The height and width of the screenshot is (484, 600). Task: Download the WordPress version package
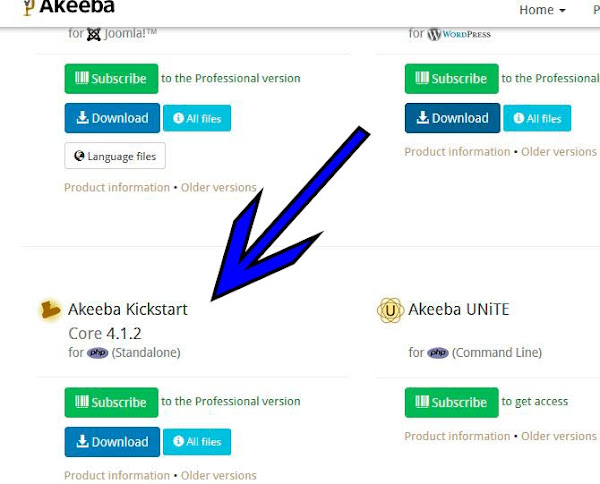click(452, 118)
